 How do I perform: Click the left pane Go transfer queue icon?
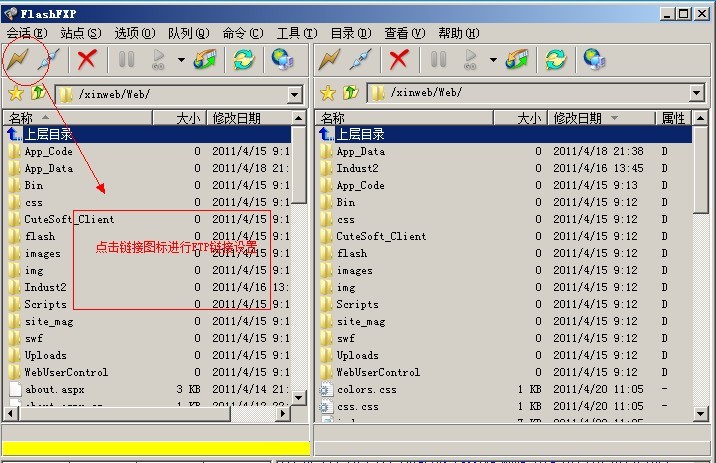[158, 59]
